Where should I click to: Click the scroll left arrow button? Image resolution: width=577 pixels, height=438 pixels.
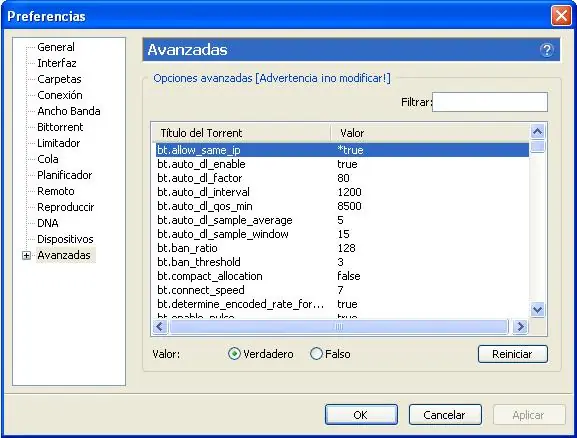tap(160, 326)
